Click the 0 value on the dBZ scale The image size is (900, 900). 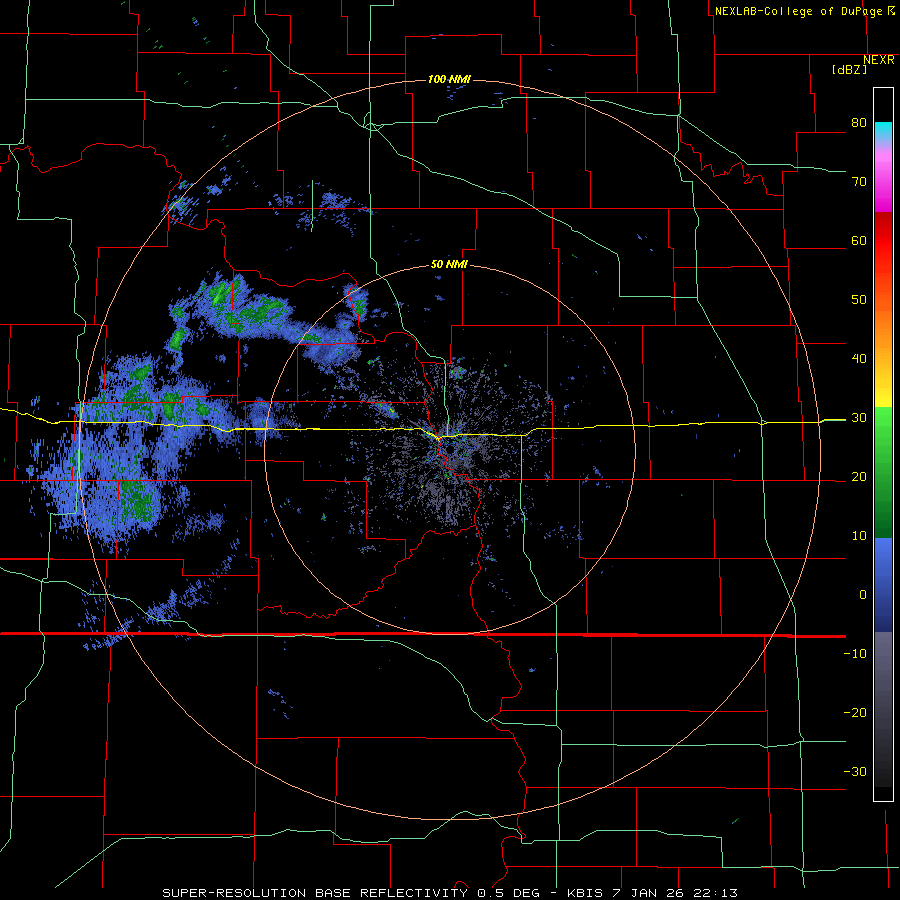(x=863, y=595)
